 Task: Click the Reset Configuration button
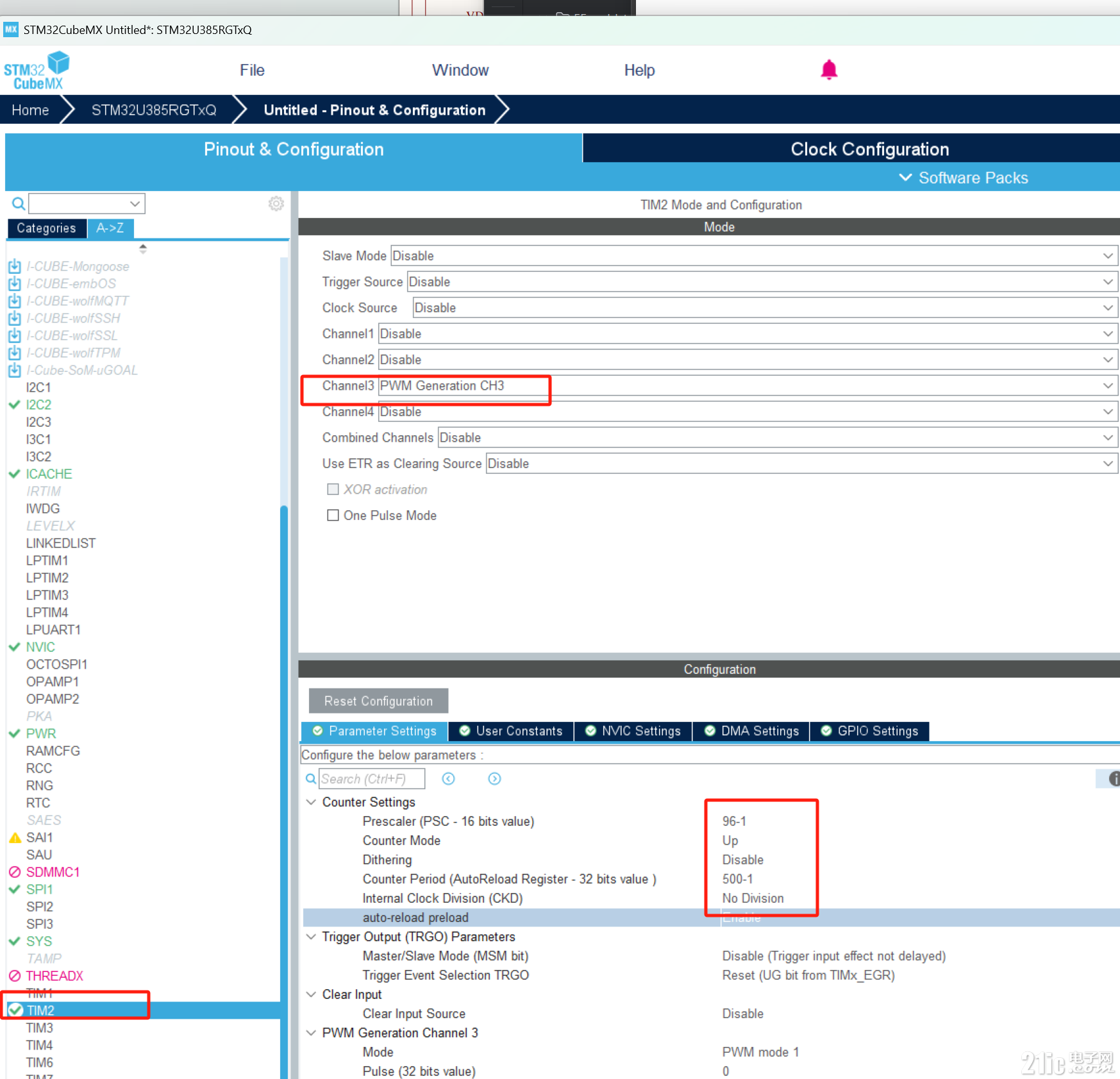click(x=378, y=701)
